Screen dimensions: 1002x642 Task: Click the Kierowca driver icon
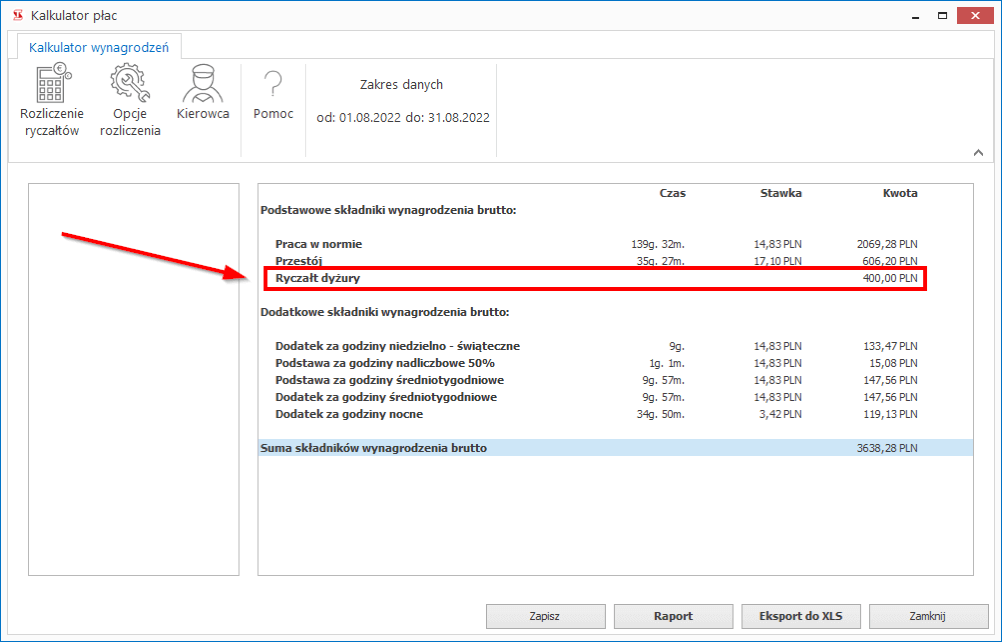pos(203,84)
